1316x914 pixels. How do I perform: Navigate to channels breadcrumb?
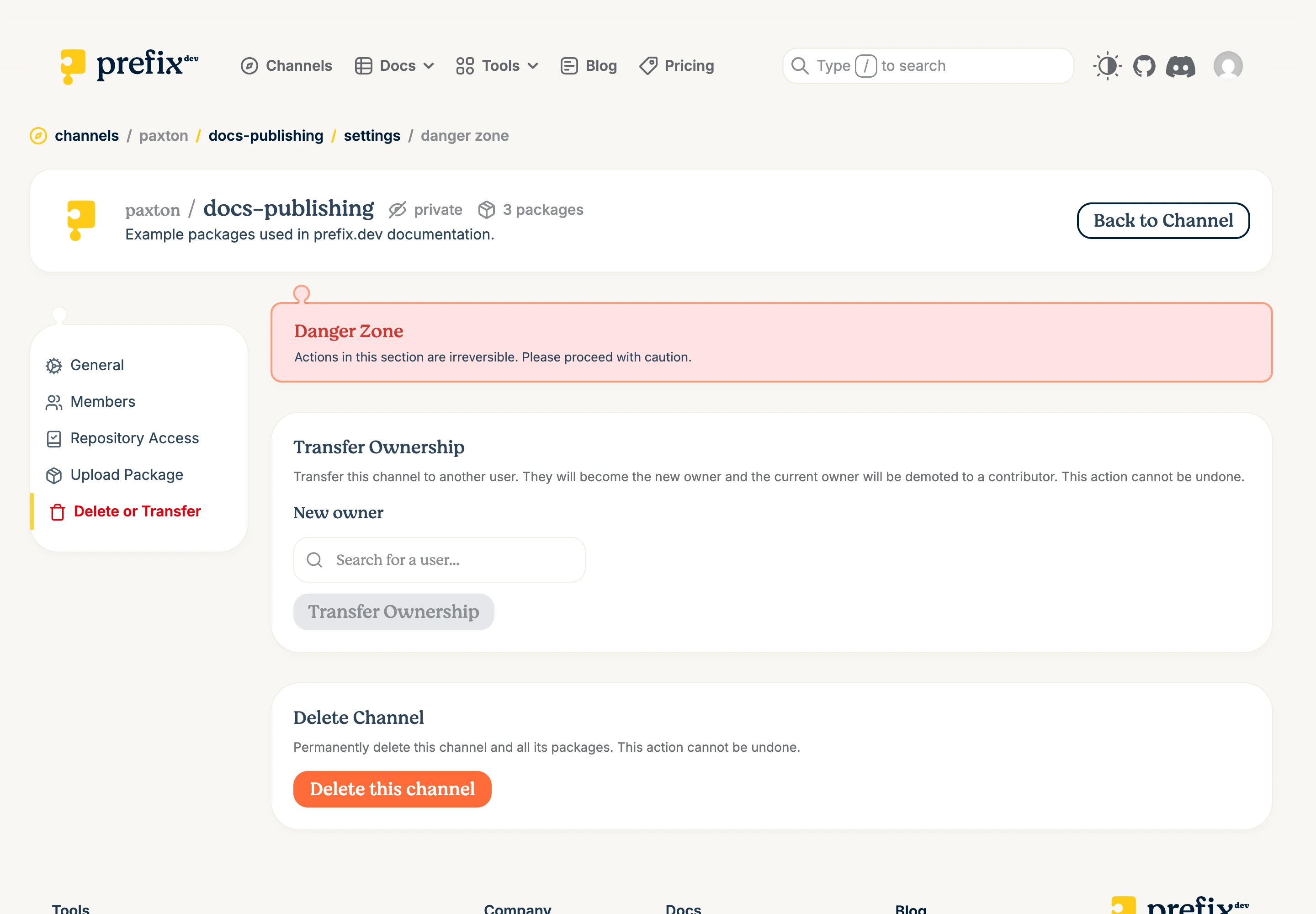(x=87, y=136)
